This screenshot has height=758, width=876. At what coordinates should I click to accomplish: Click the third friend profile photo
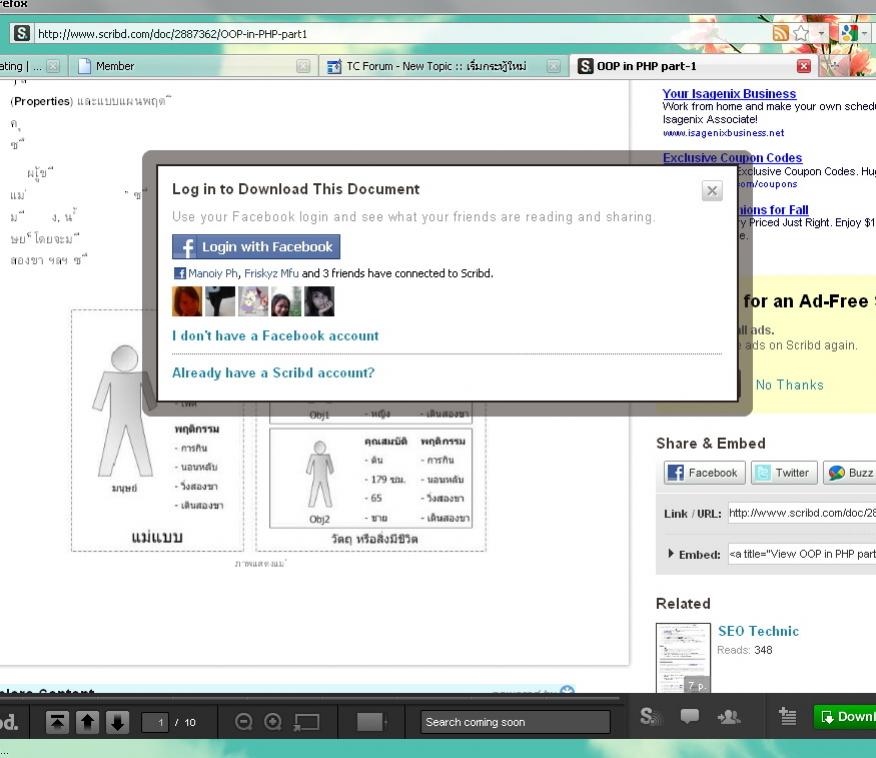253,301
